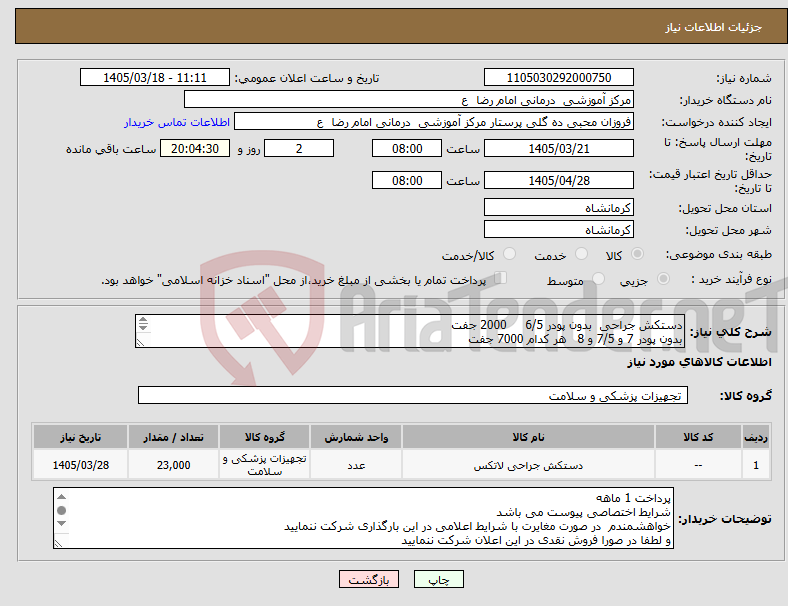Image resolution: width=788 pixels, height=606 pixels.
Task: Click remaining days field showing 2
Action: 299,148
